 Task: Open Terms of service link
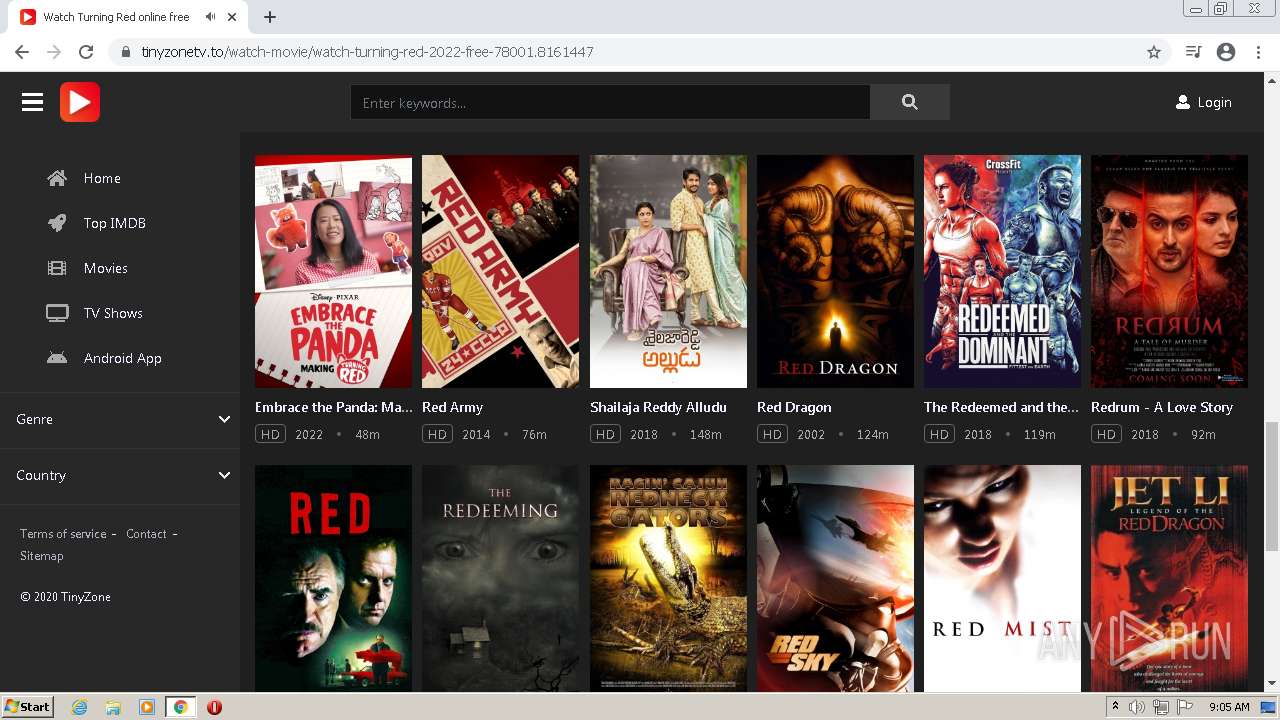(x=63, y=534)
